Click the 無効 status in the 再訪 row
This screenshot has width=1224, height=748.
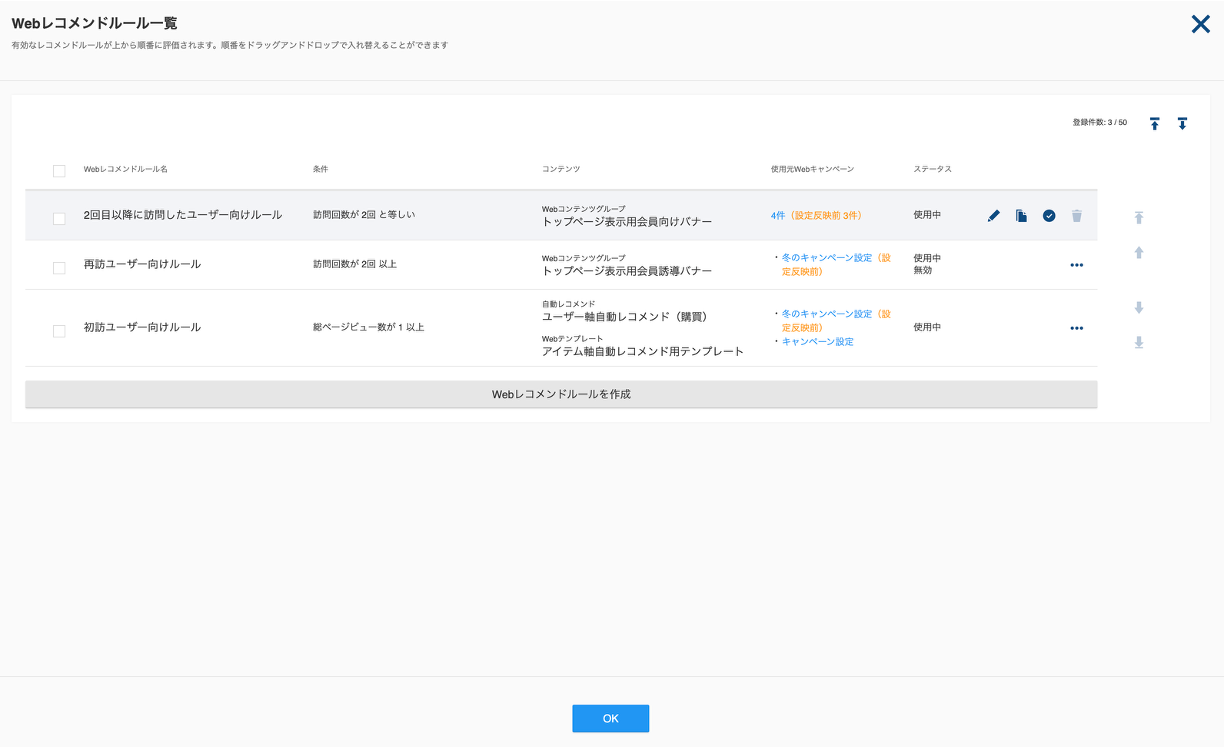[923, 270]
